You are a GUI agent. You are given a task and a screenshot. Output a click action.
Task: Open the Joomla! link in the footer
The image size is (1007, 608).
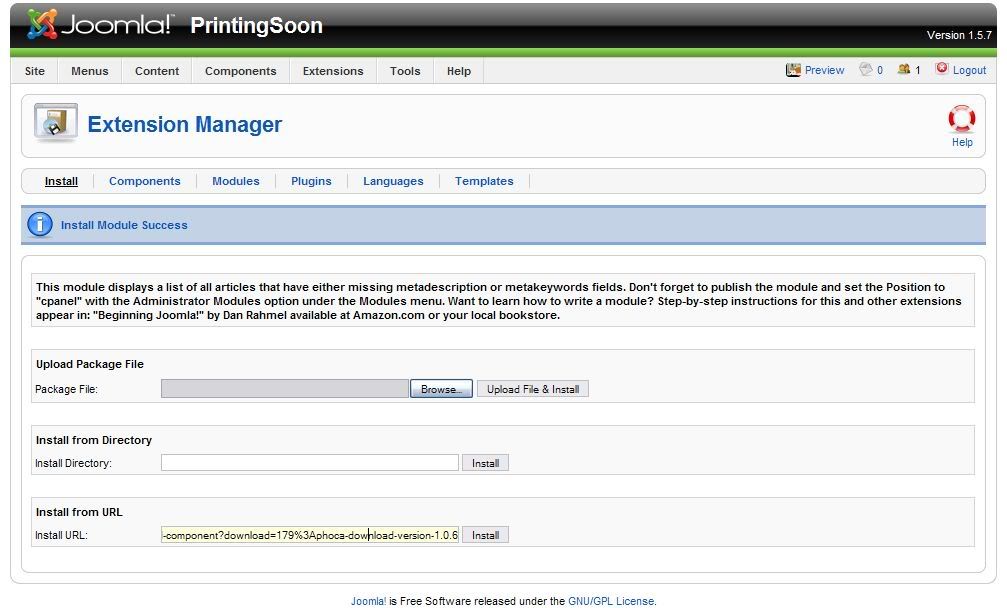368,601
